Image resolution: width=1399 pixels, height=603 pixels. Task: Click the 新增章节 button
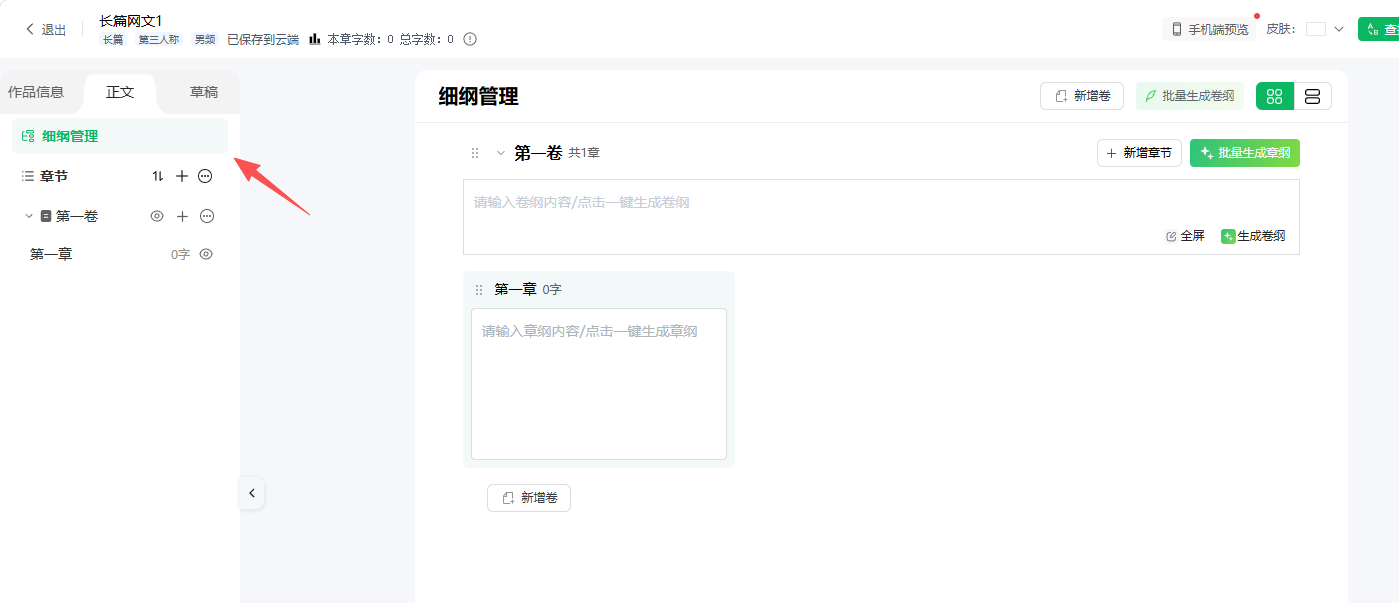pyautogui.click(x=1139, y=153)
